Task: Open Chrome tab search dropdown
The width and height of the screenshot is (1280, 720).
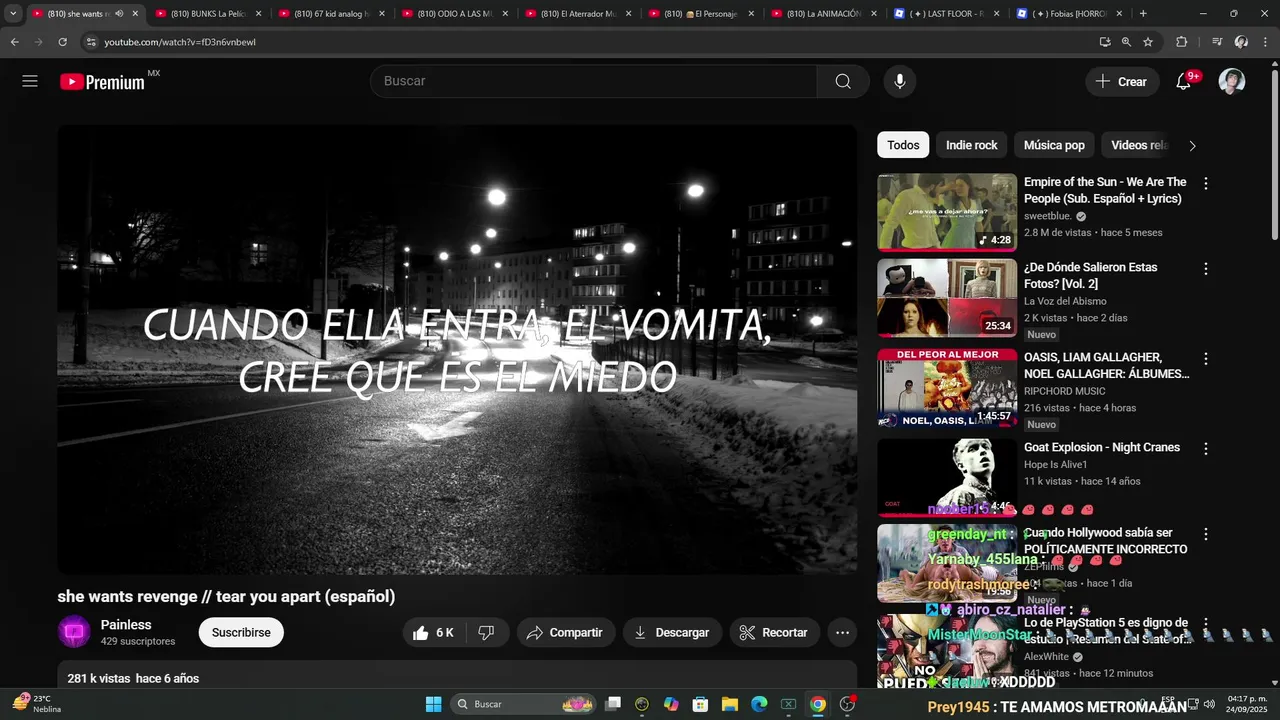Action: point(13,14)
